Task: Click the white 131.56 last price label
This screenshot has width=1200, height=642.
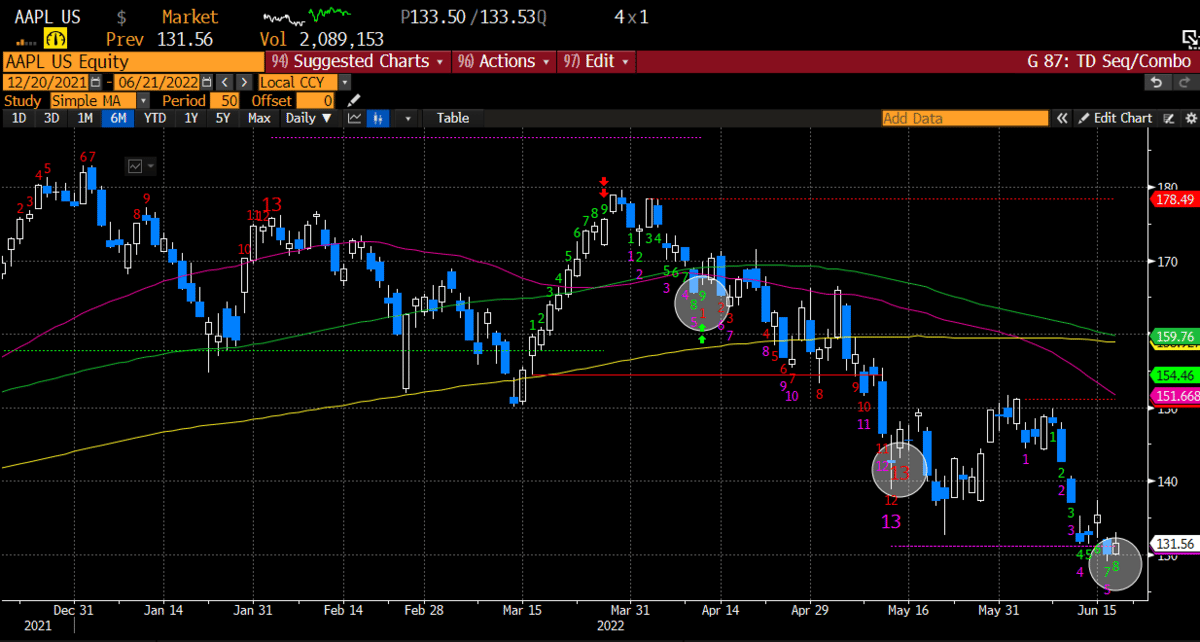Action: pos(1173,544)
